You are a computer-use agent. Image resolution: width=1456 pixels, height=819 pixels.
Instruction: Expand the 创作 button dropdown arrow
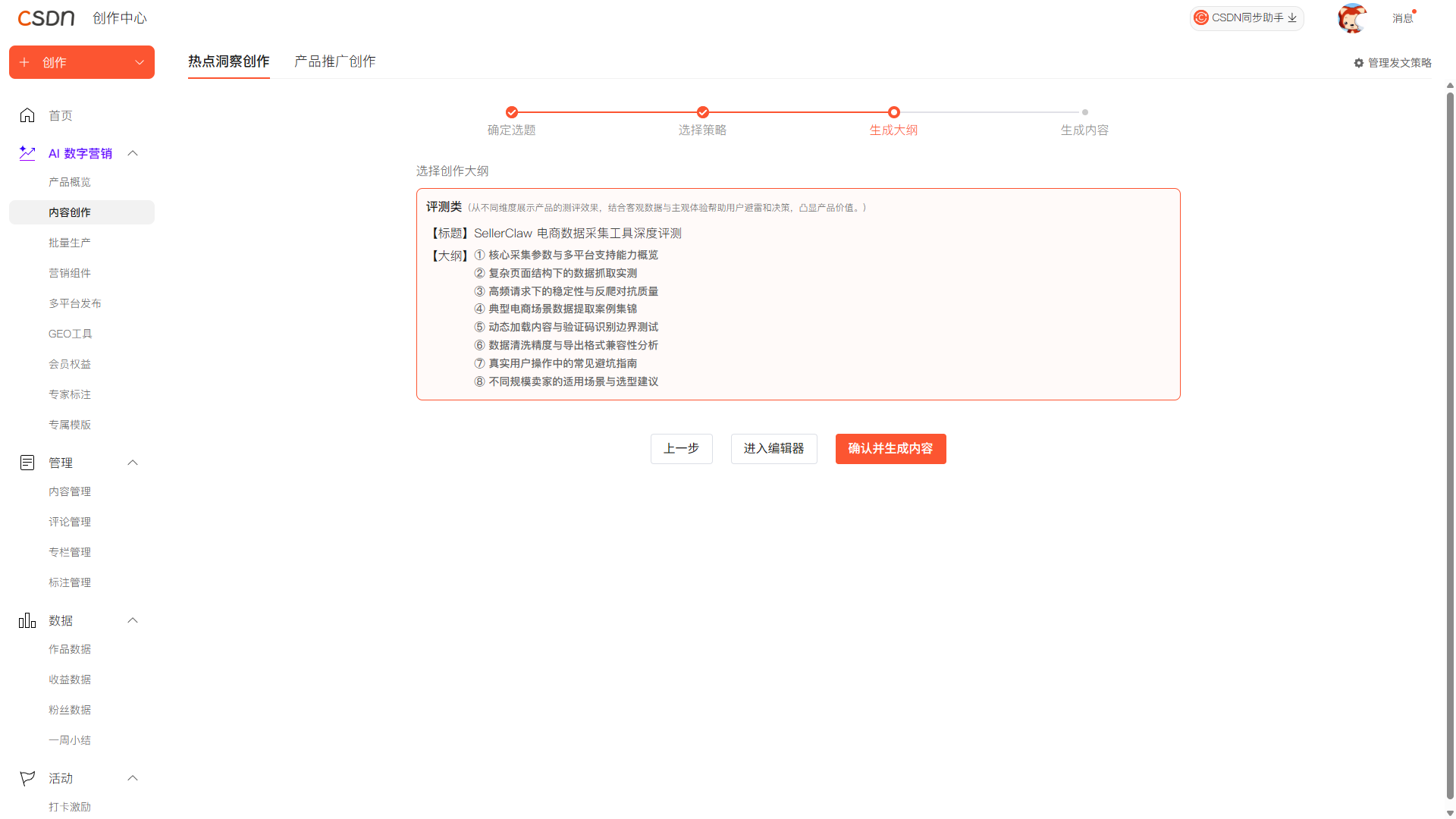pos(140,62)
